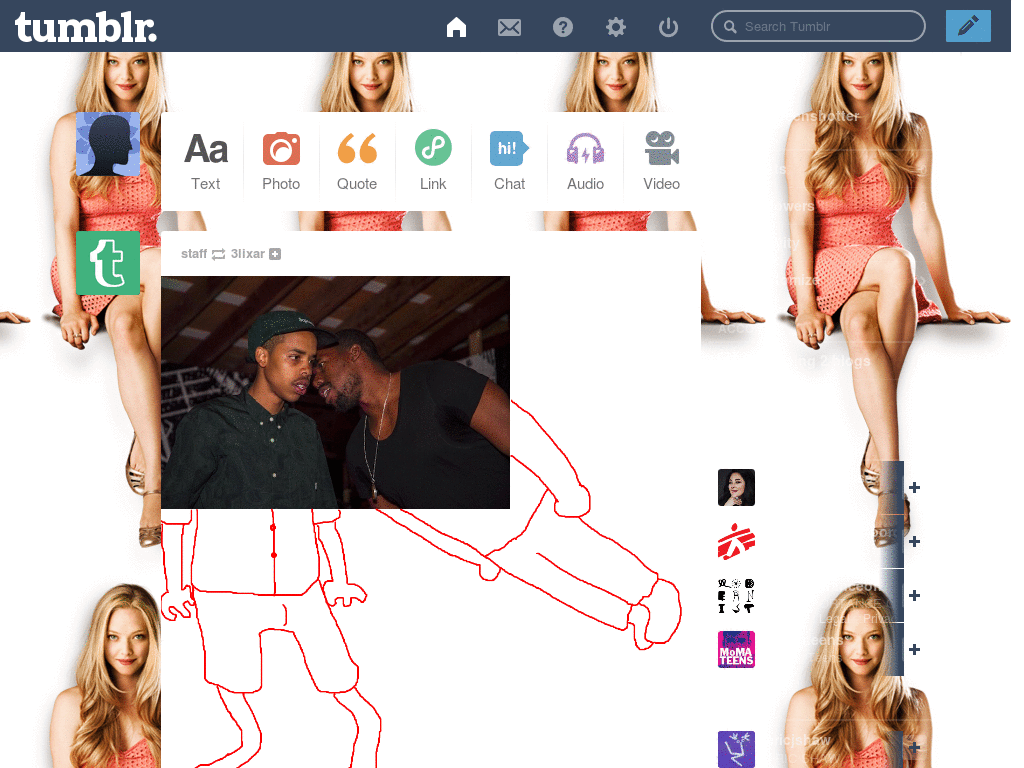The height and width of the screenshot is (768, 1024).
Task: Follow the woman portrait blog with plus
Action: (914, 487)
